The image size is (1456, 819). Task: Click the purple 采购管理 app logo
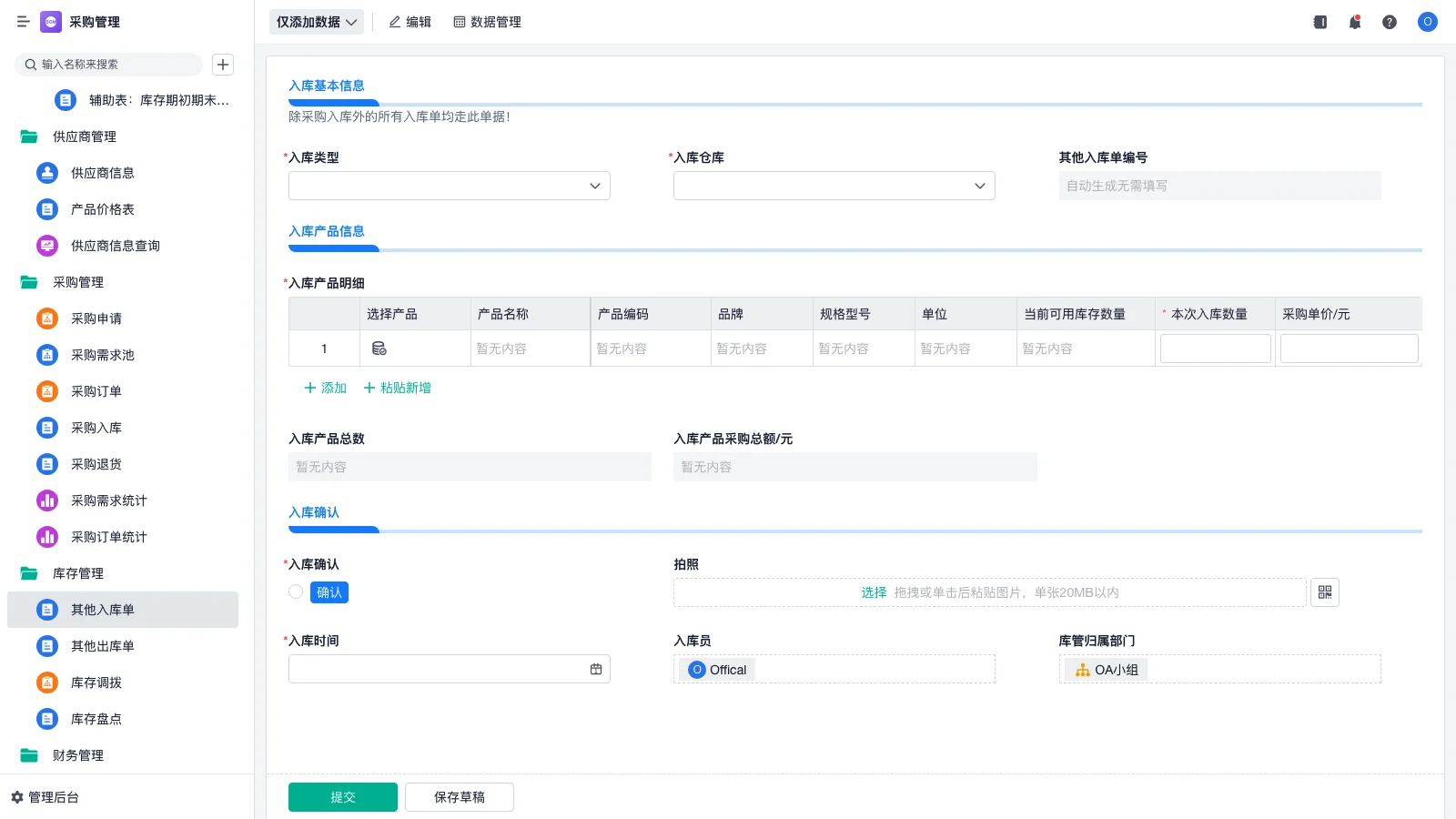(x=51, y=22)
